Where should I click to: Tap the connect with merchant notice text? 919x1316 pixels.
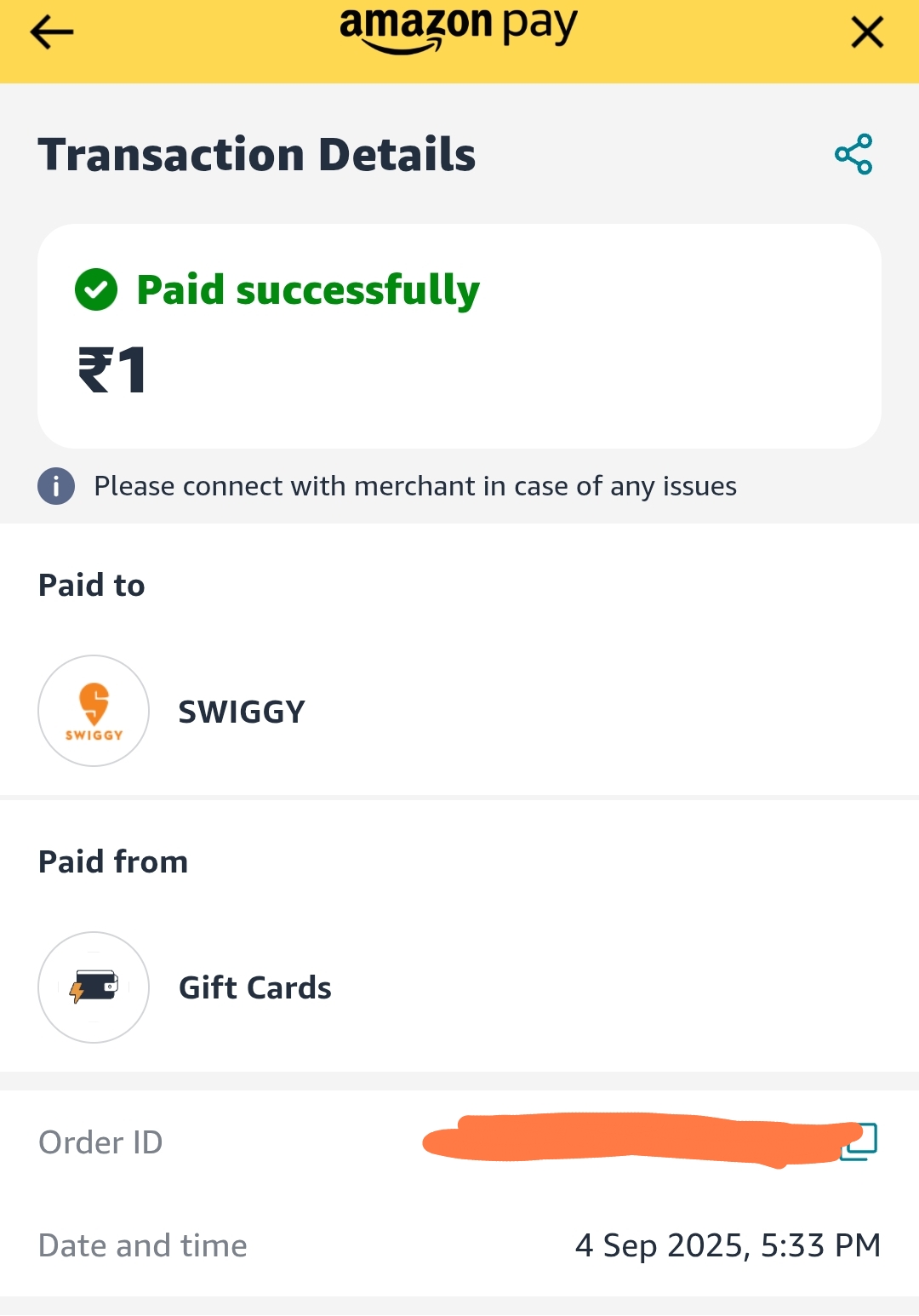pos(415,486)
